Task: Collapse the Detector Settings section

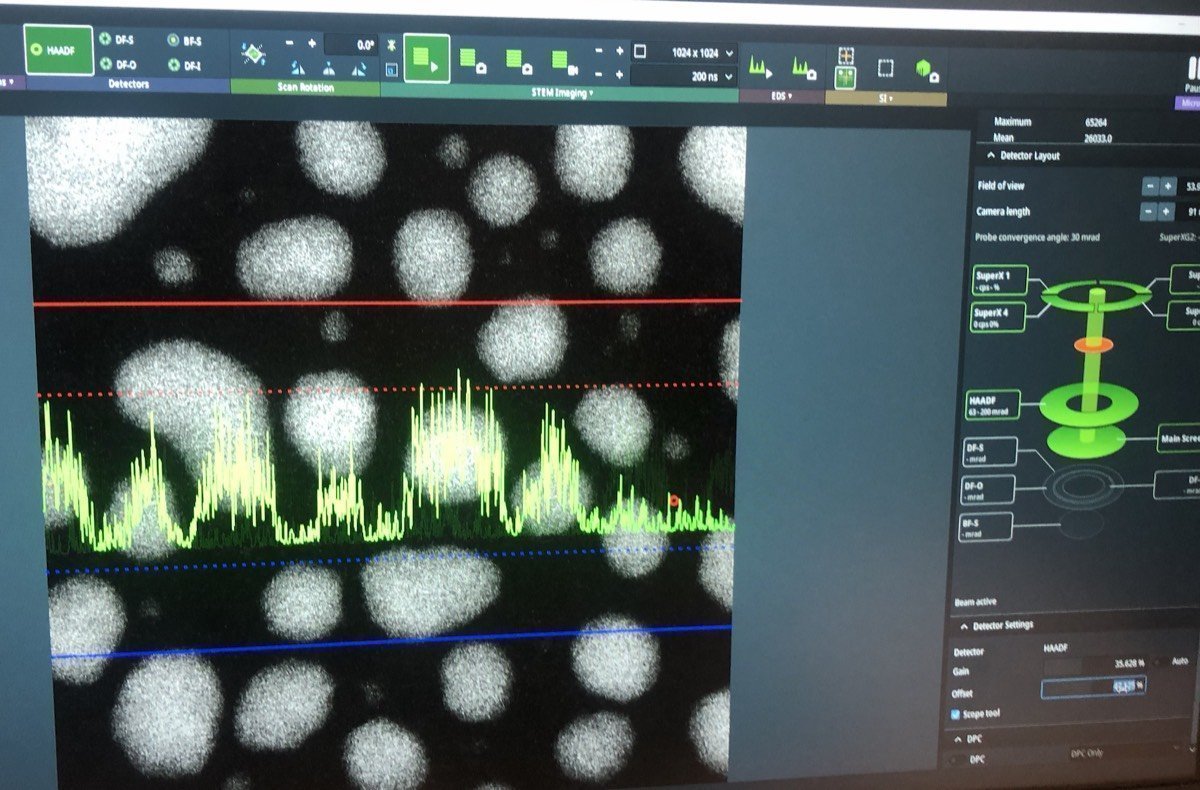Action: coord(964,625)
